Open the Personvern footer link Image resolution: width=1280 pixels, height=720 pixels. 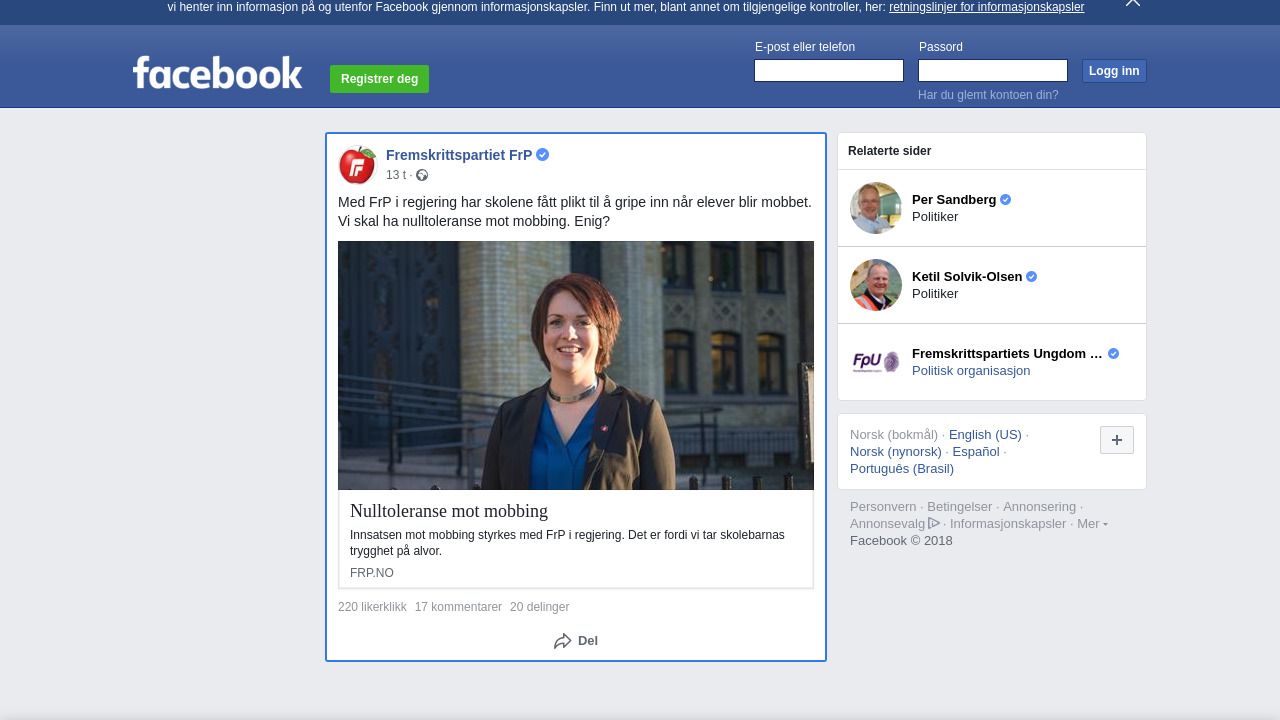coord(883,507)
